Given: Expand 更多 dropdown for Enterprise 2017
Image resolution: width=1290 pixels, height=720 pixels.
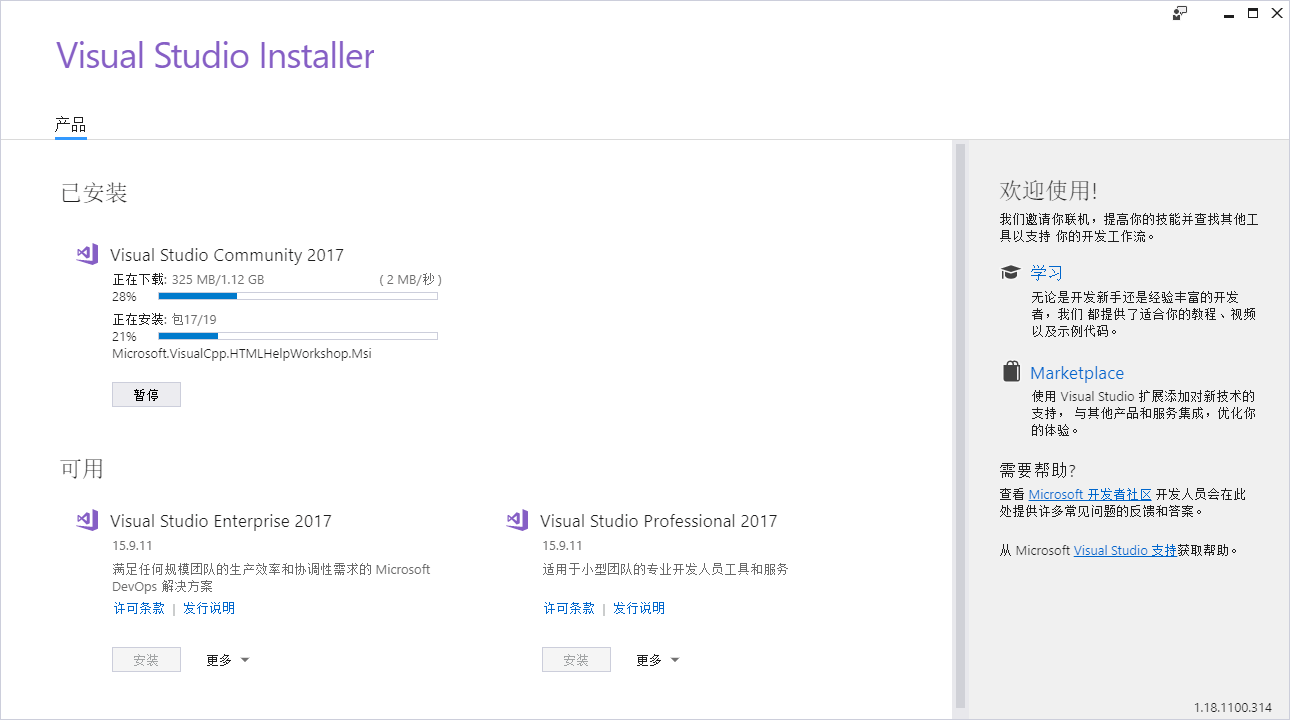Looking at the screenshot, I should (x=228, y=660).
